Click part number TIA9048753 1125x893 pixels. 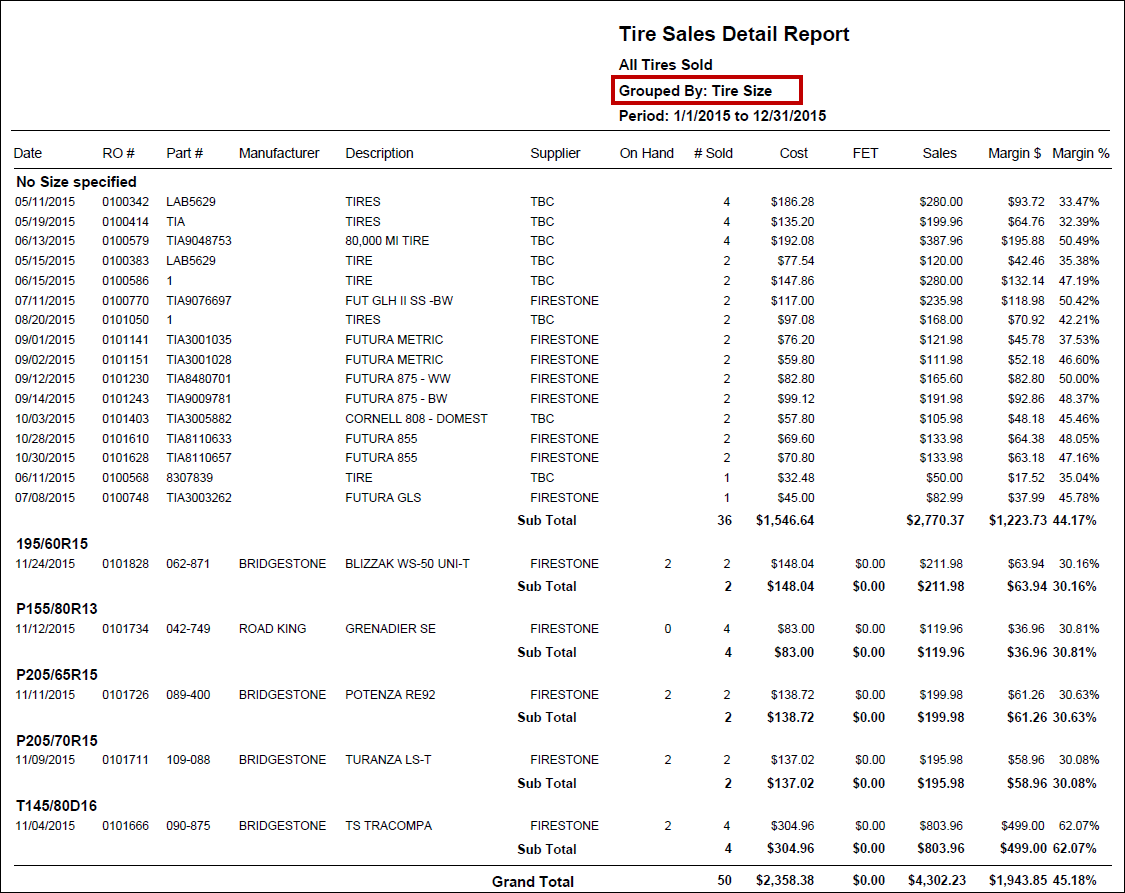pyautogui.click(x=199, y=241)
